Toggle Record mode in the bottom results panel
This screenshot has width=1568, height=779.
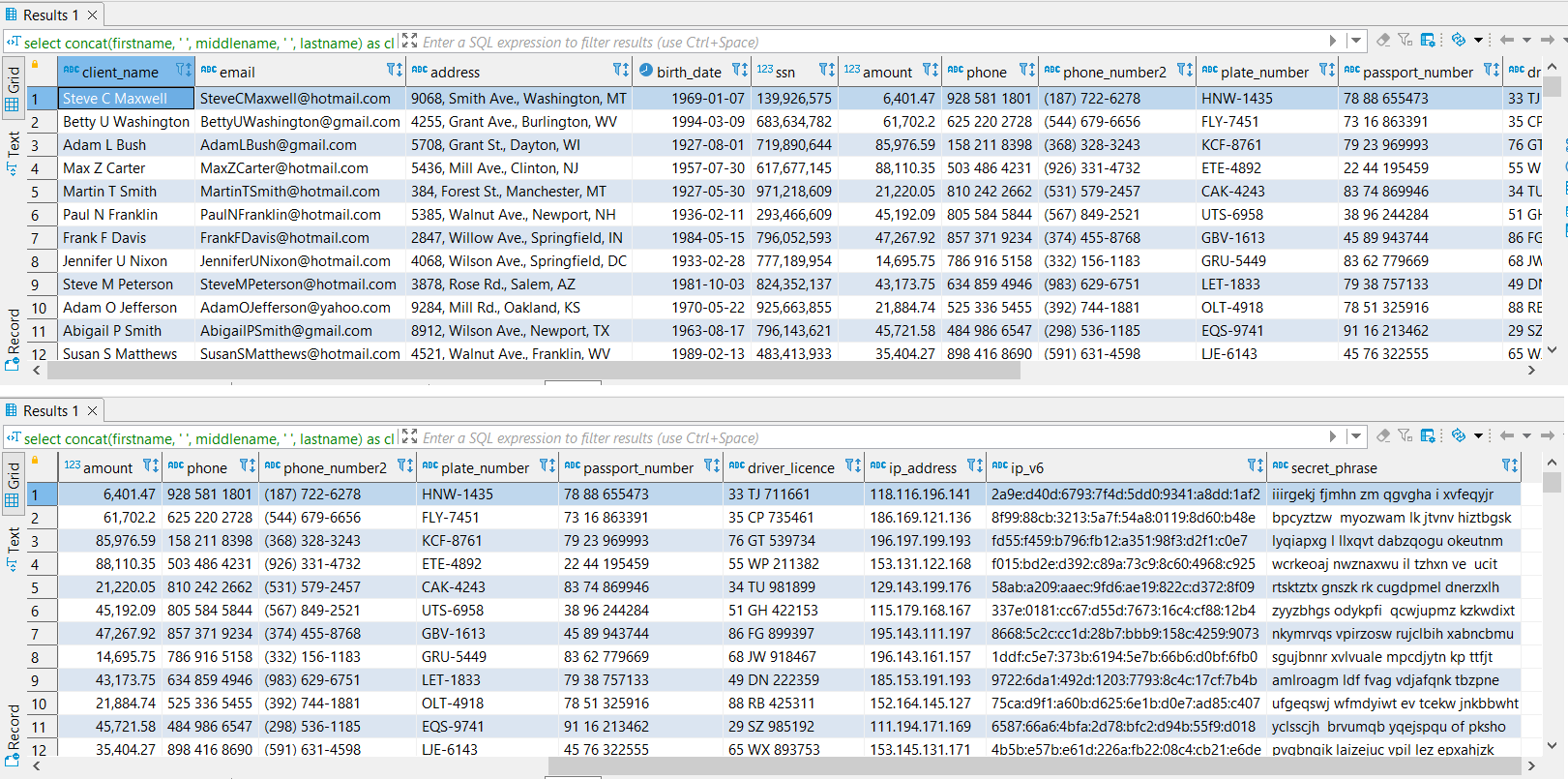coord(14,731)
